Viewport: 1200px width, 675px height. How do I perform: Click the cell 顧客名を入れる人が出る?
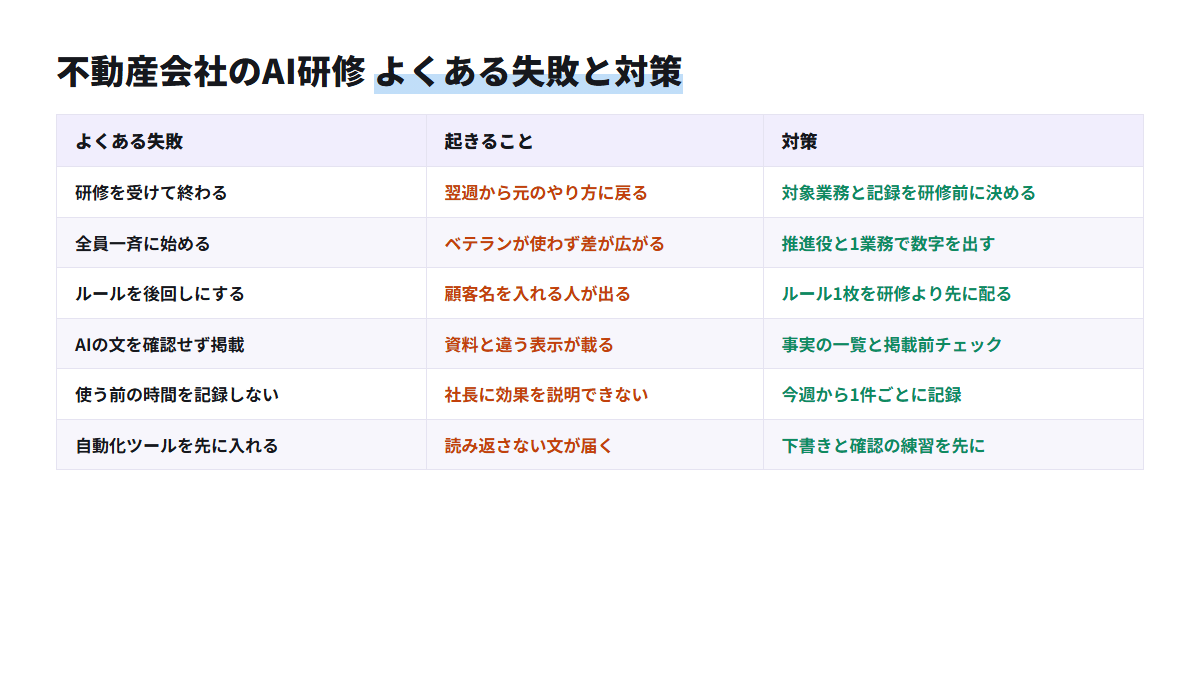pyautogui.click(x=595, y=293)
